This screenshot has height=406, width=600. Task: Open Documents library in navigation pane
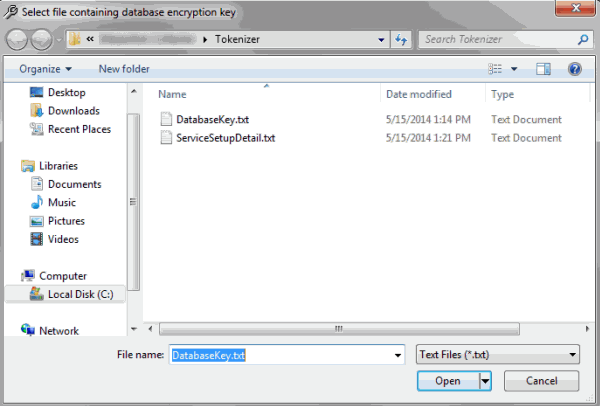click(x=74, y=184)
